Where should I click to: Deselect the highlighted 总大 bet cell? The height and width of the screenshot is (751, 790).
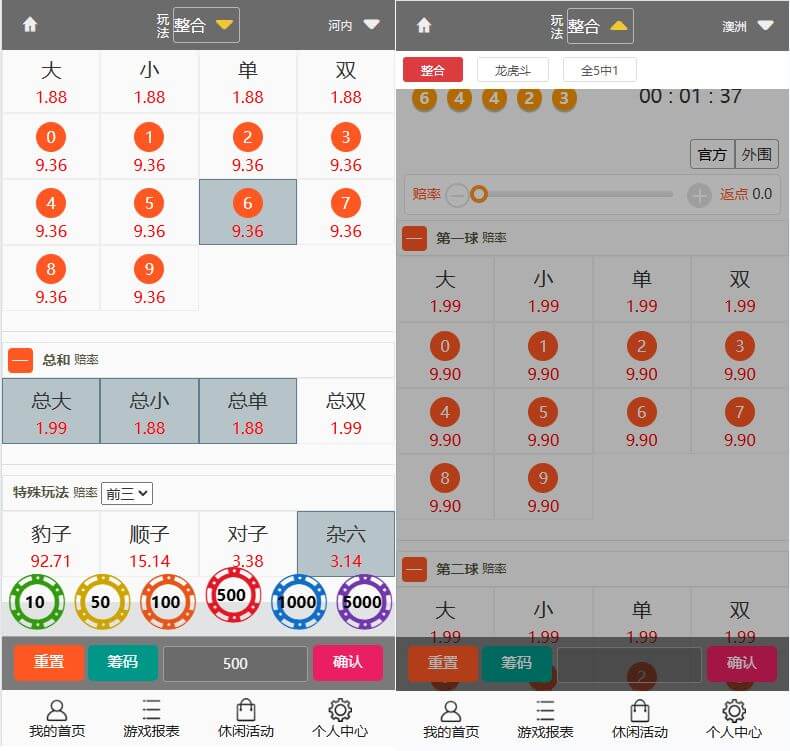[51, 411]
